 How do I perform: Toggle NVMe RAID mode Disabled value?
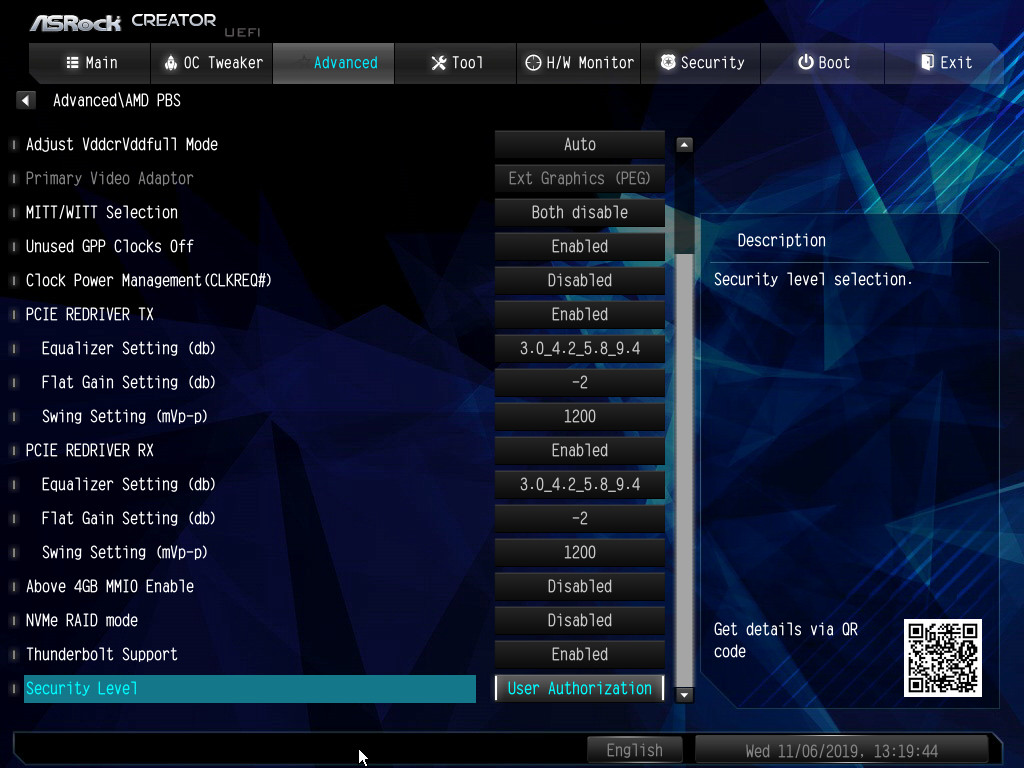579,620
